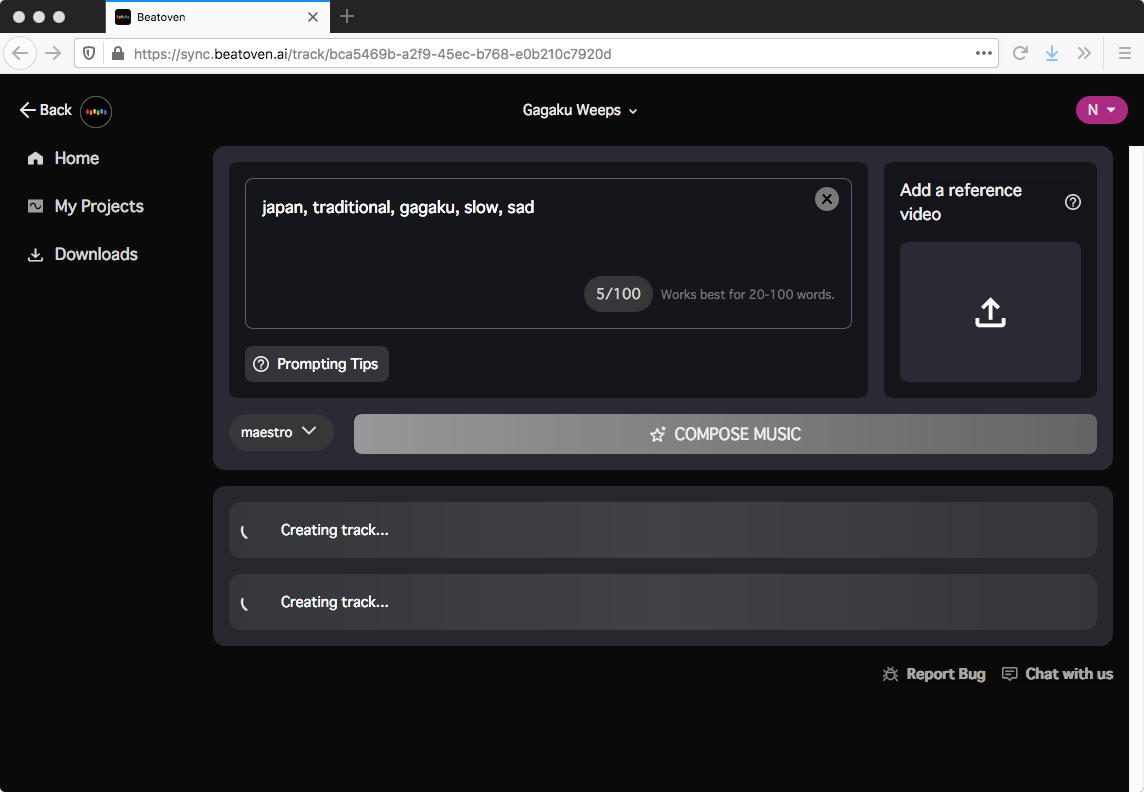
Task: Open a new browser tab
Action: click(x=347, y=16)
